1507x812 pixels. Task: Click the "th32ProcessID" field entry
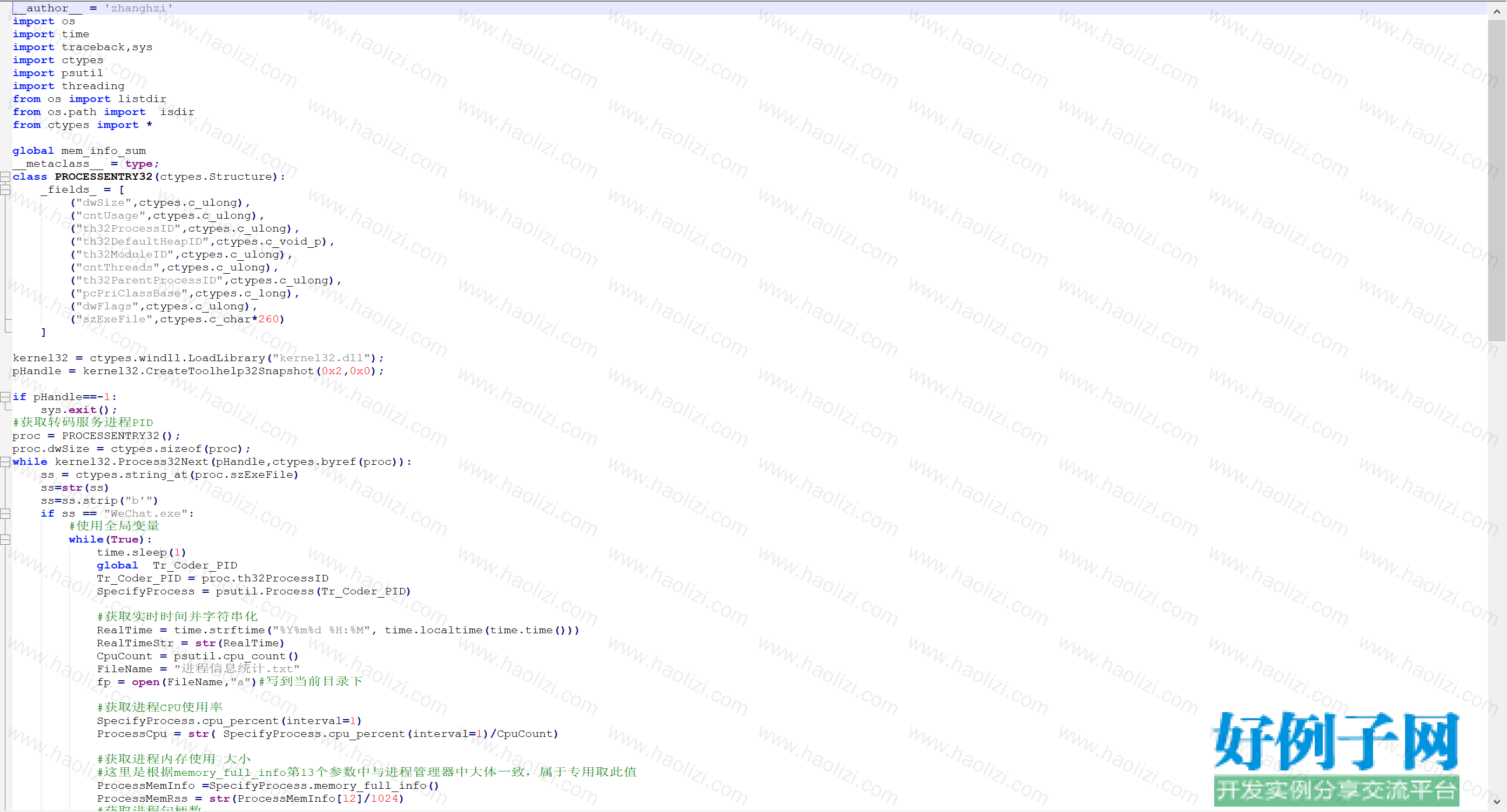pyautogui.click(x=185, y=228)
